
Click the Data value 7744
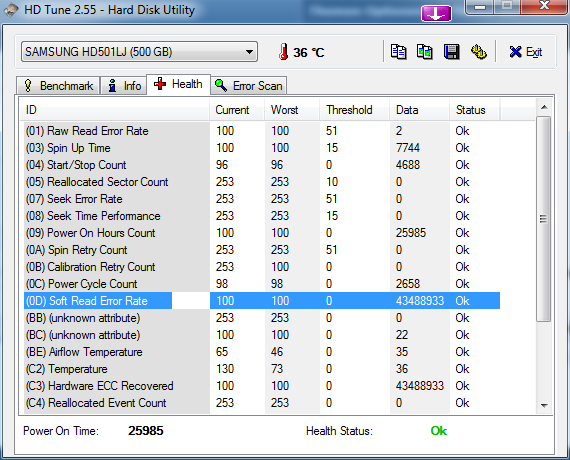click(x=408, y=148)
